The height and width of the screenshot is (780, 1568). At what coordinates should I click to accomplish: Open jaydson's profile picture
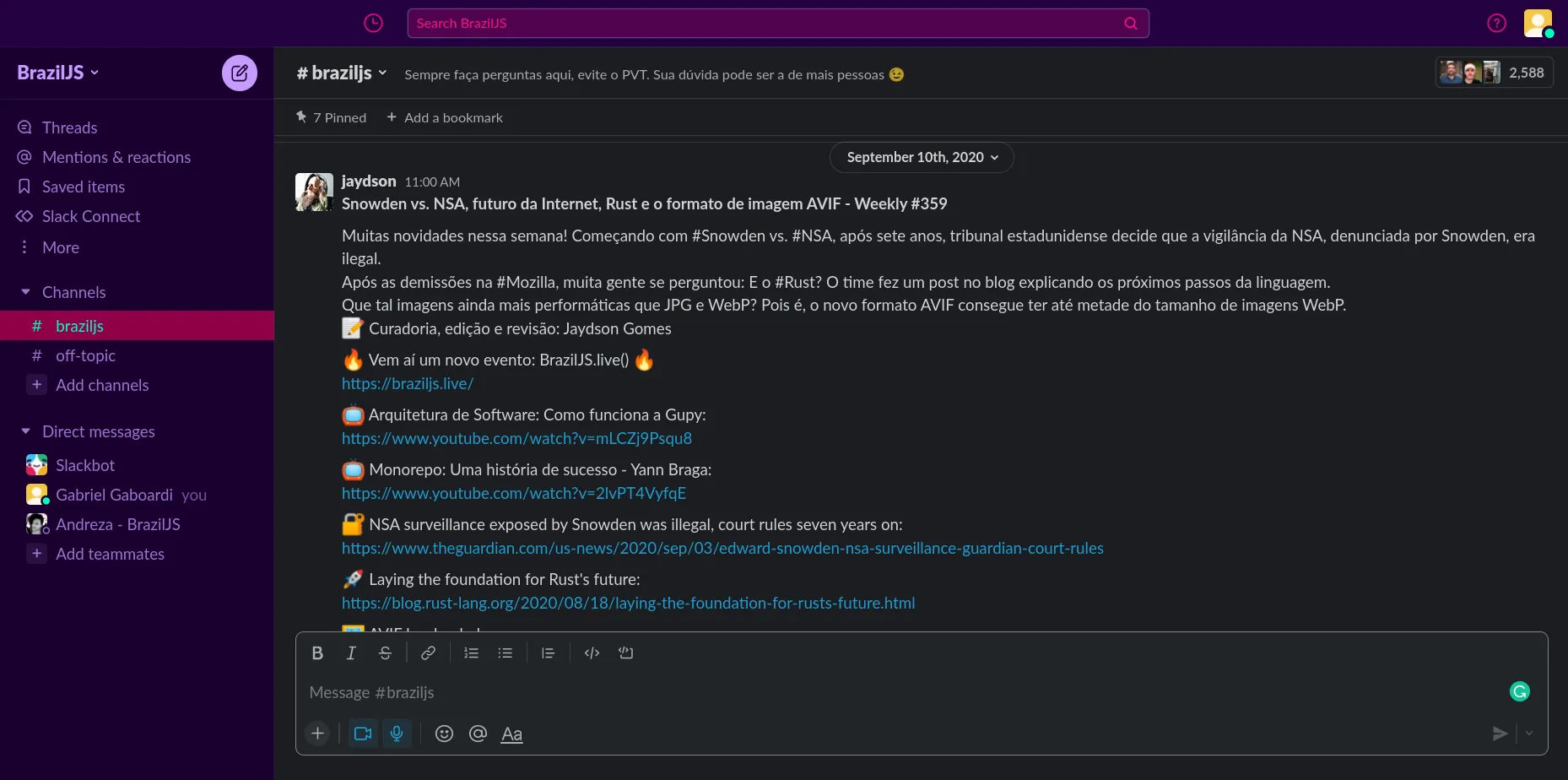point(314,192)
